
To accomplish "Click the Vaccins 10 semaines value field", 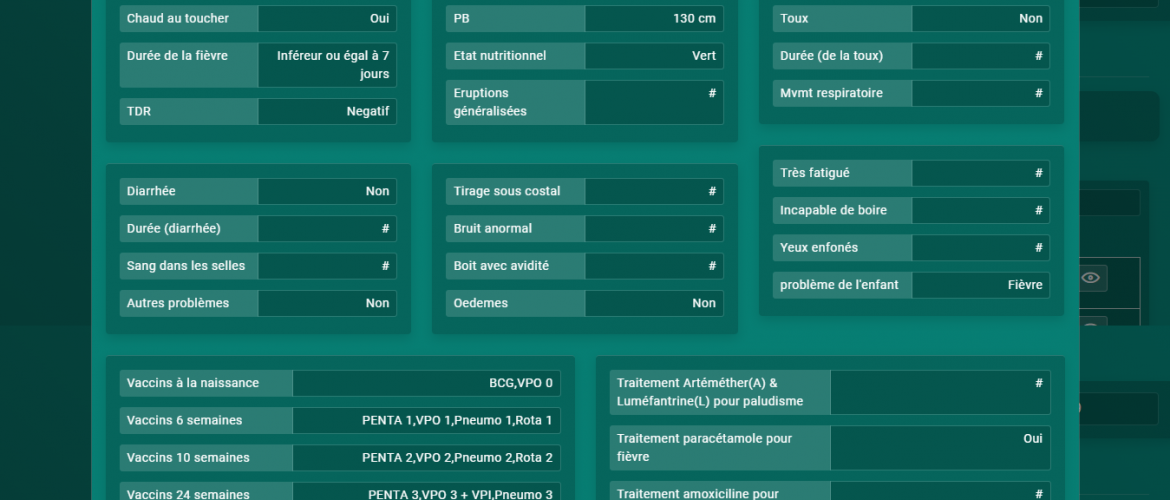I will coord(426,458).
